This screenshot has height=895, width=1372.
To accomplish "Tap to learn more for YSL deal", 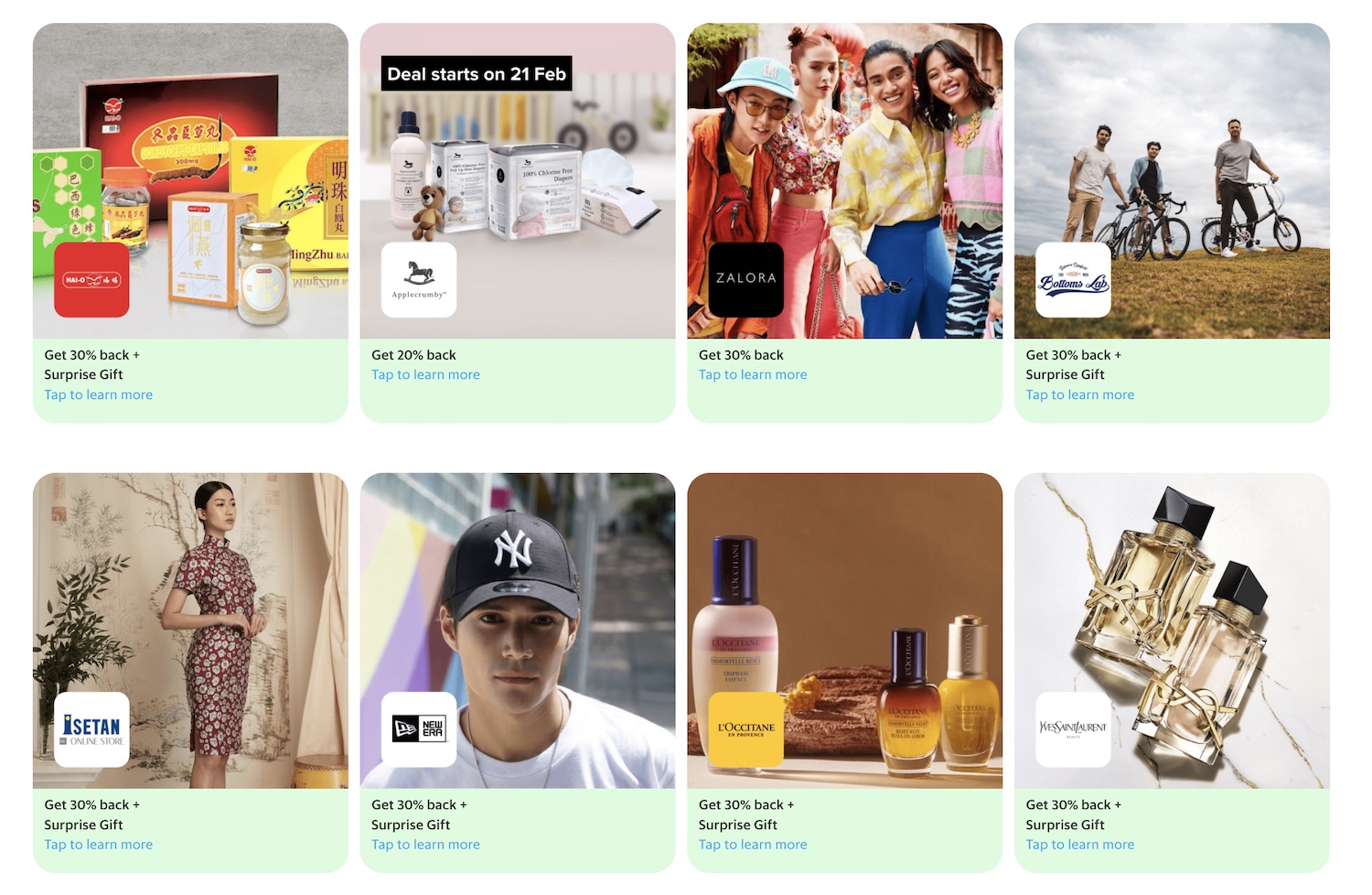I will 1080,845.
